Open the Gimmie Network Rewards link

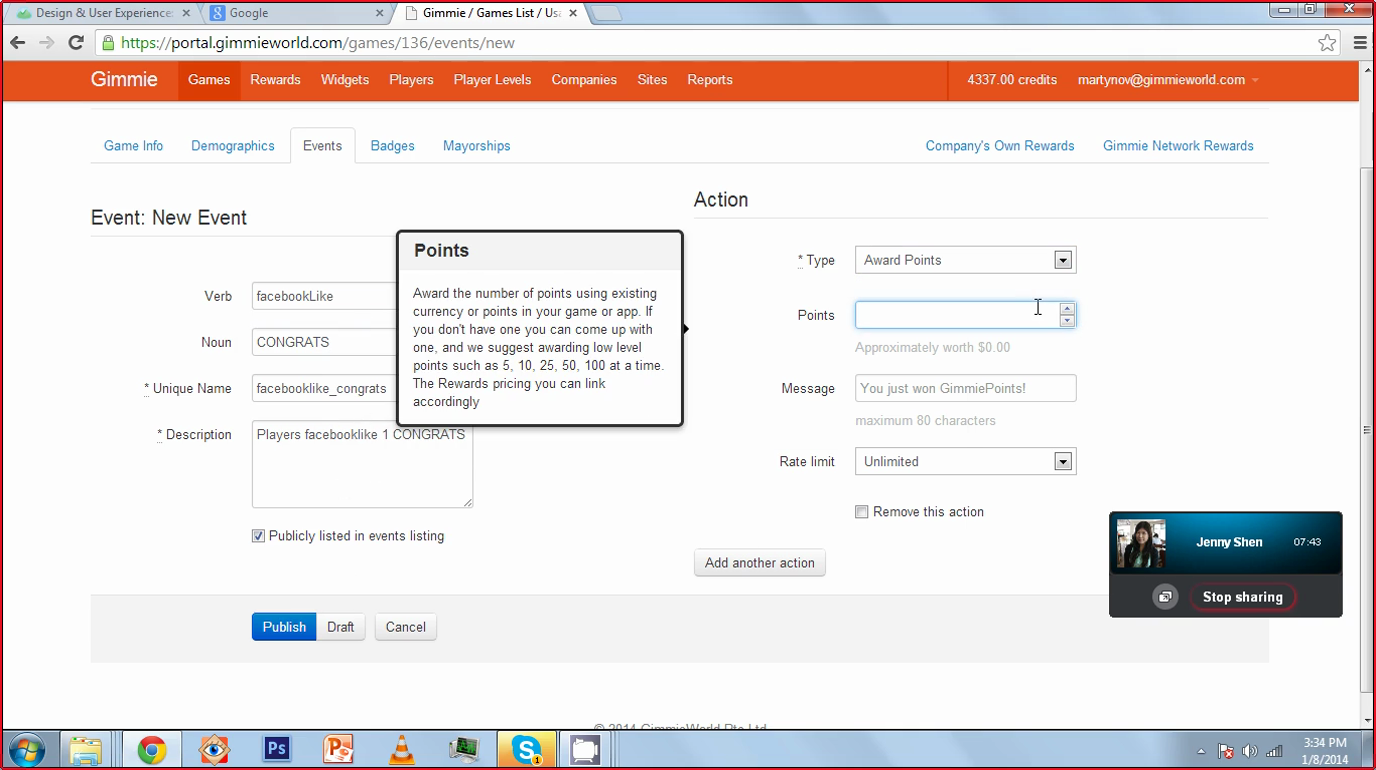1178,146
